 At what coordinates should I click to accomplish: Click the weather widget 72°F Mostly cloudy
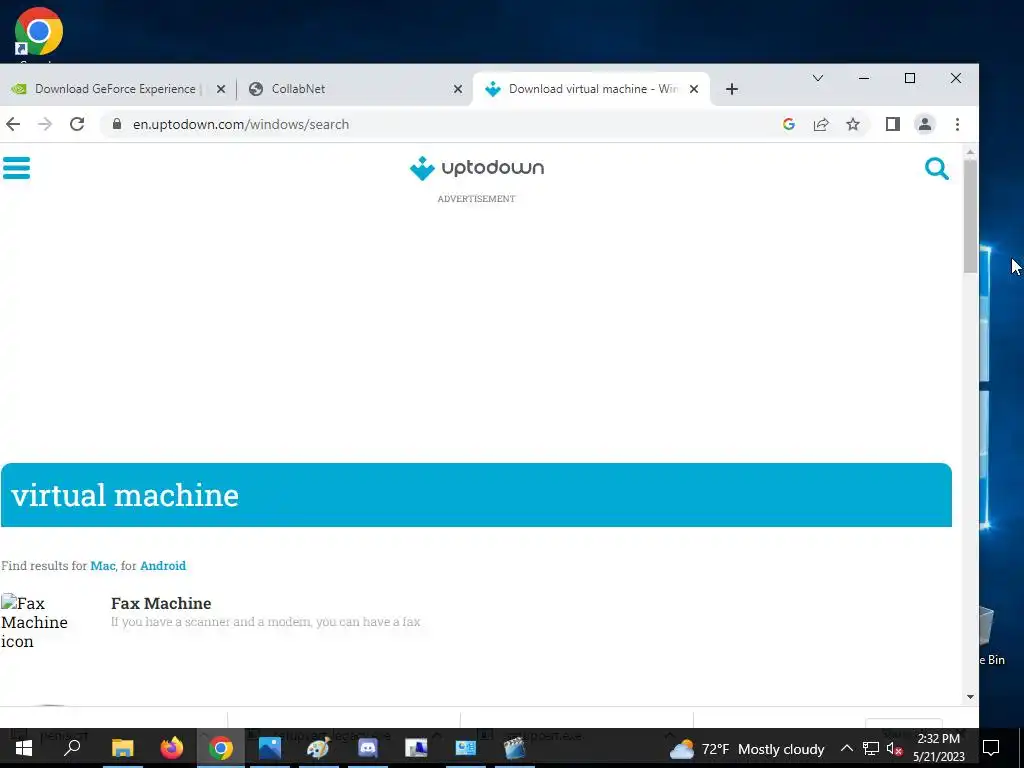[747, 749]
